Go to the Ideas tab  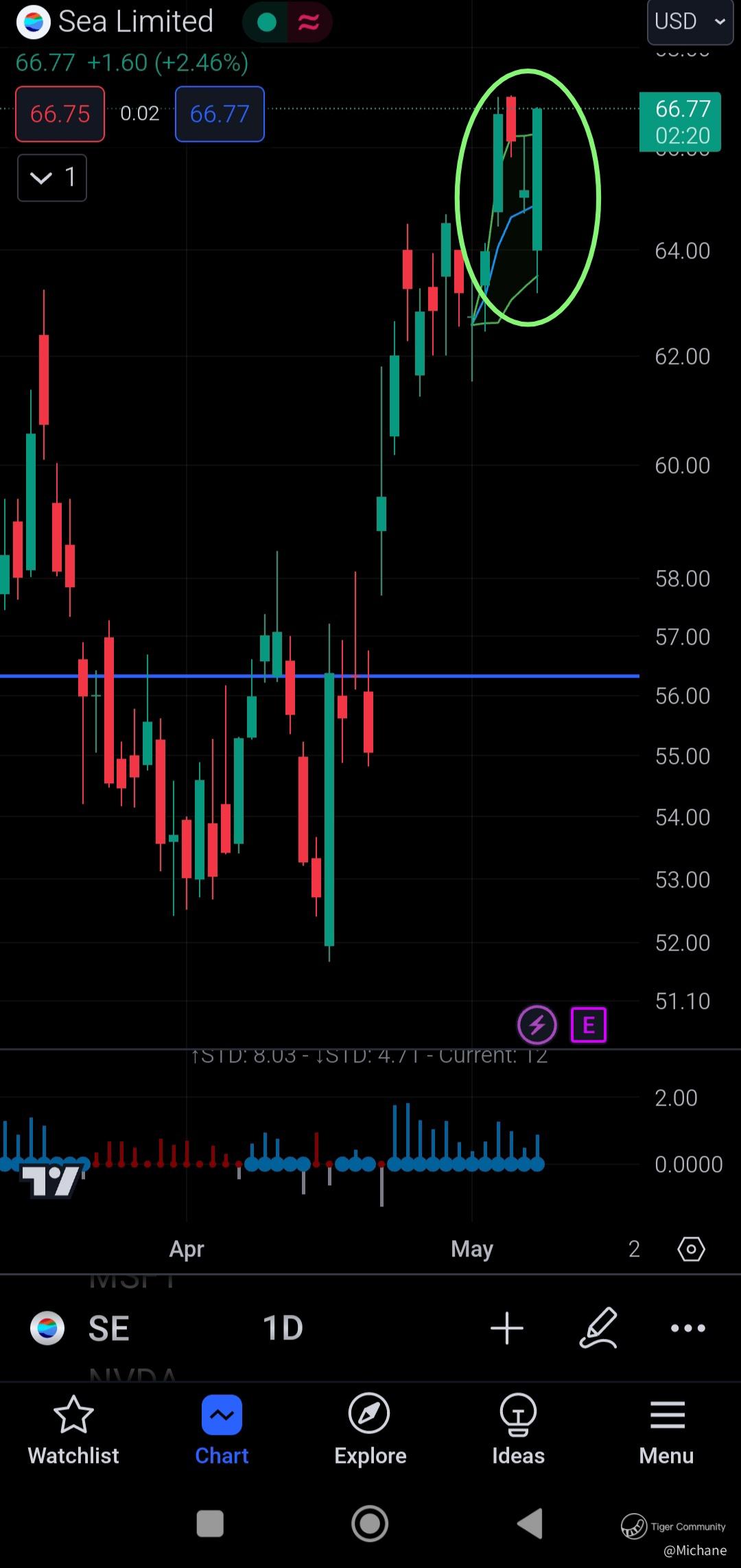(518, 1430)
